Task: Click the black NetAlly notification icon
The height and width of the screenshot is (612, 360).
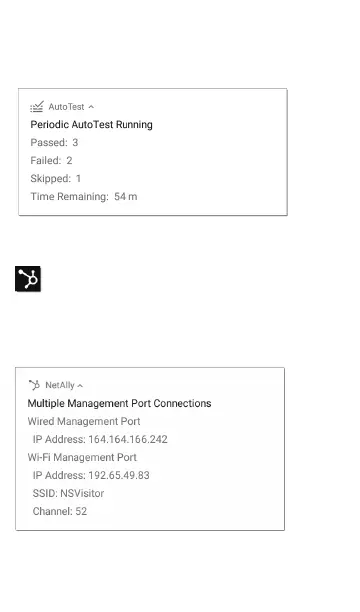Action: point(28,279)
